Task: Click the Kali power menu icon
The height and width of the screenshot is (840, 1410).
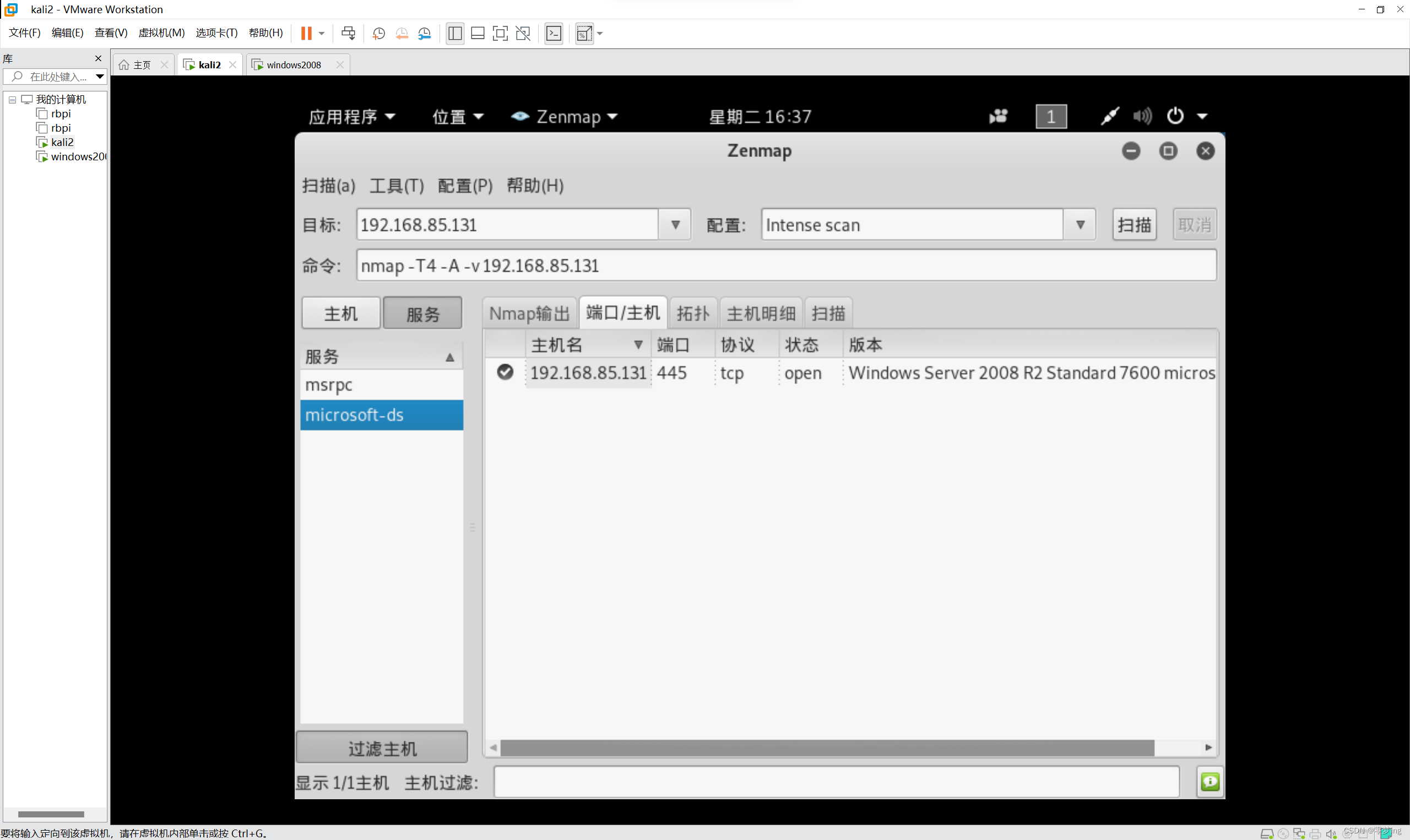Action: pyautogui.click(x=1176, y=116)
